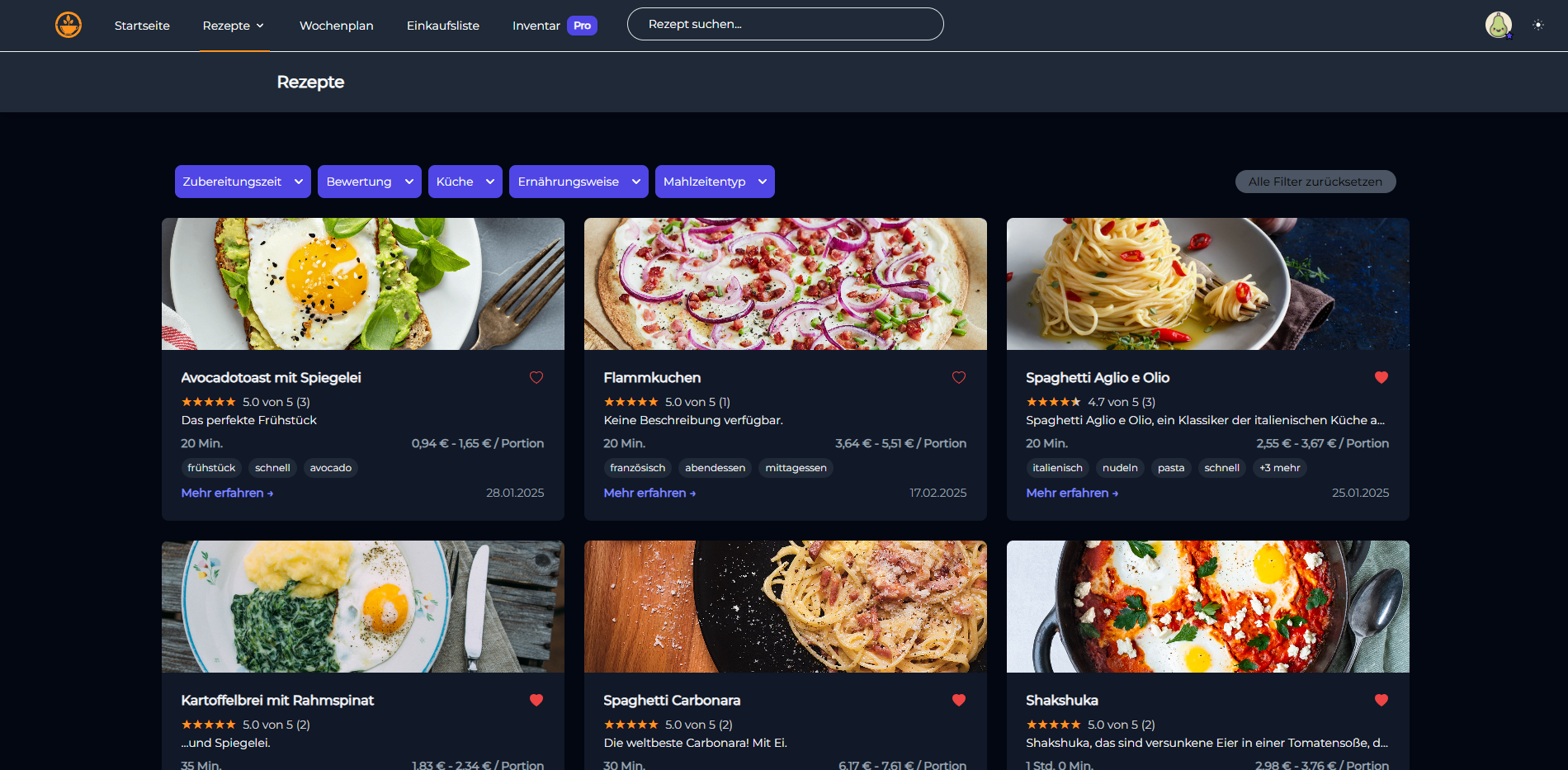Click heart icon on Kartoffelbrei mit Rahmspinat
Viewport: 1568px width, 770px height.
pyautogui.click(x=536, y=700)
